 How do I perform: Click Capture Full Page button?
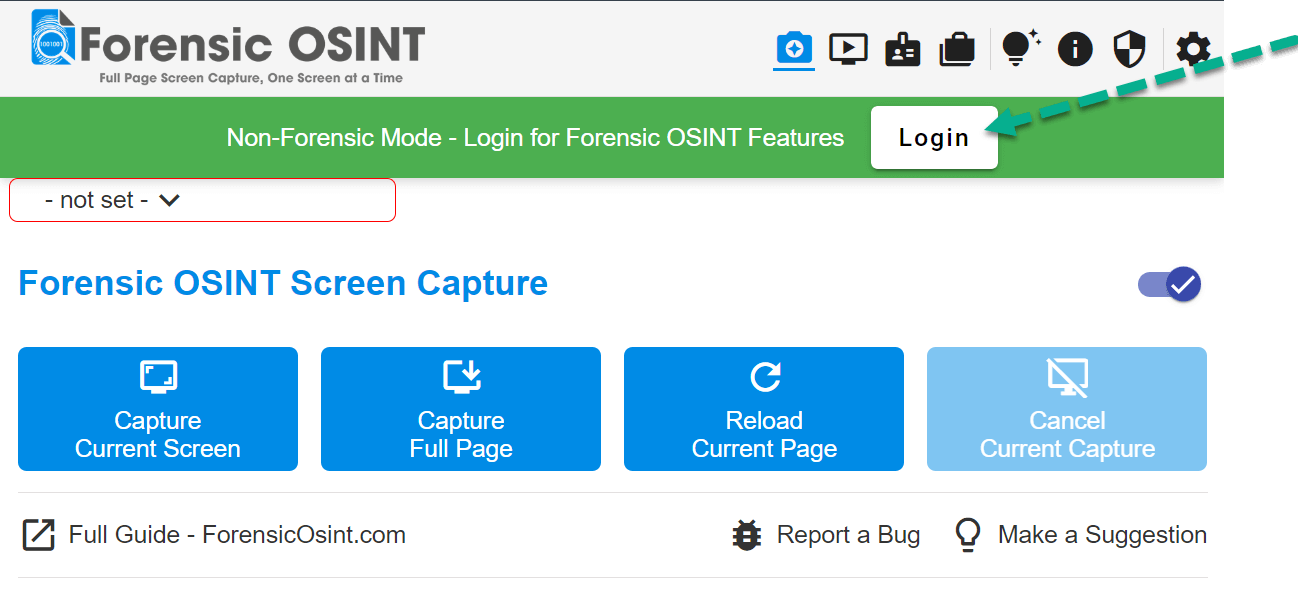(461, 409)
